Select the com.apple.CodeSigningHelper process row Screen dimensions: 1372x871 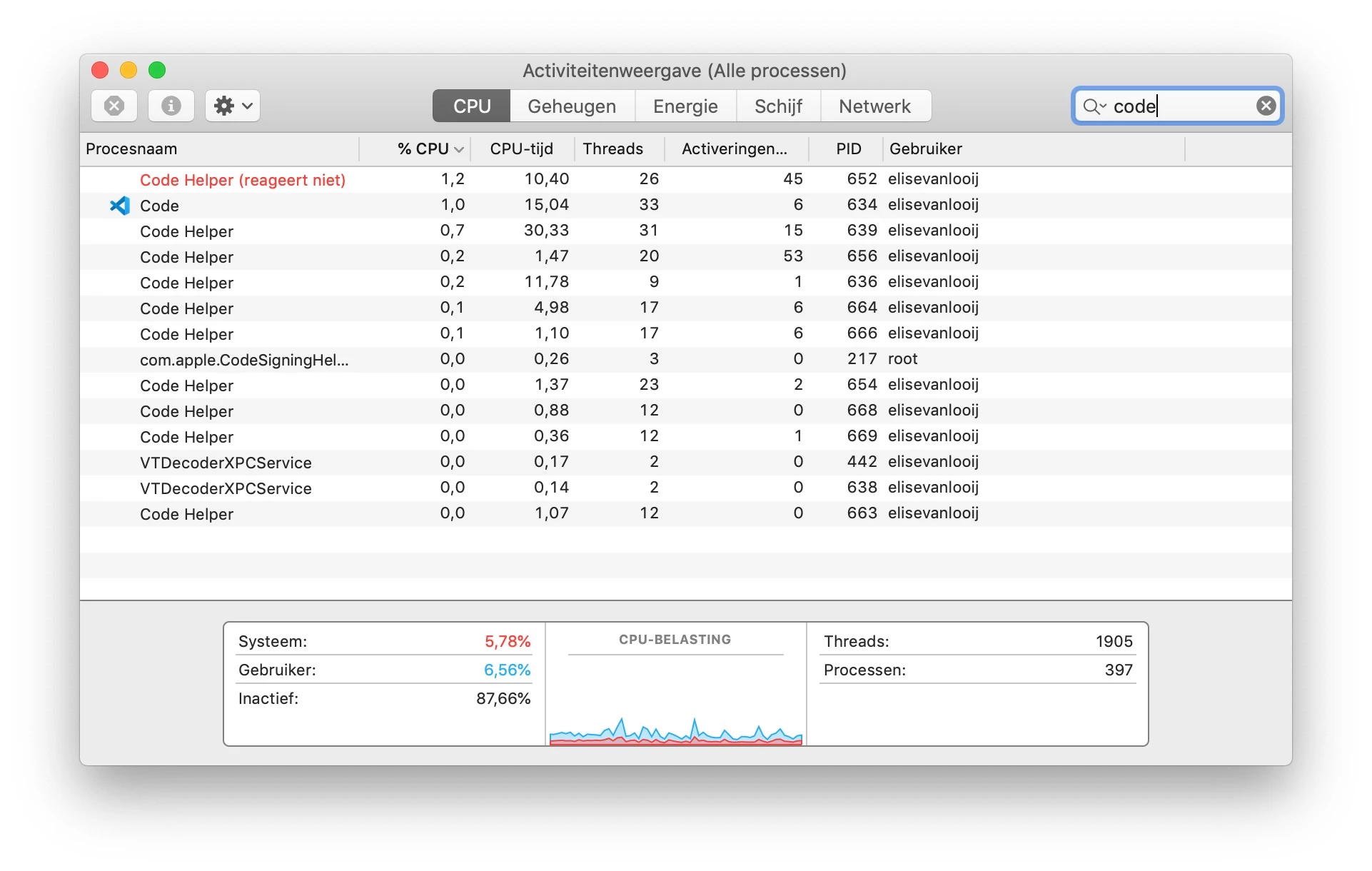pyautogui.click(x=243, y=360)
